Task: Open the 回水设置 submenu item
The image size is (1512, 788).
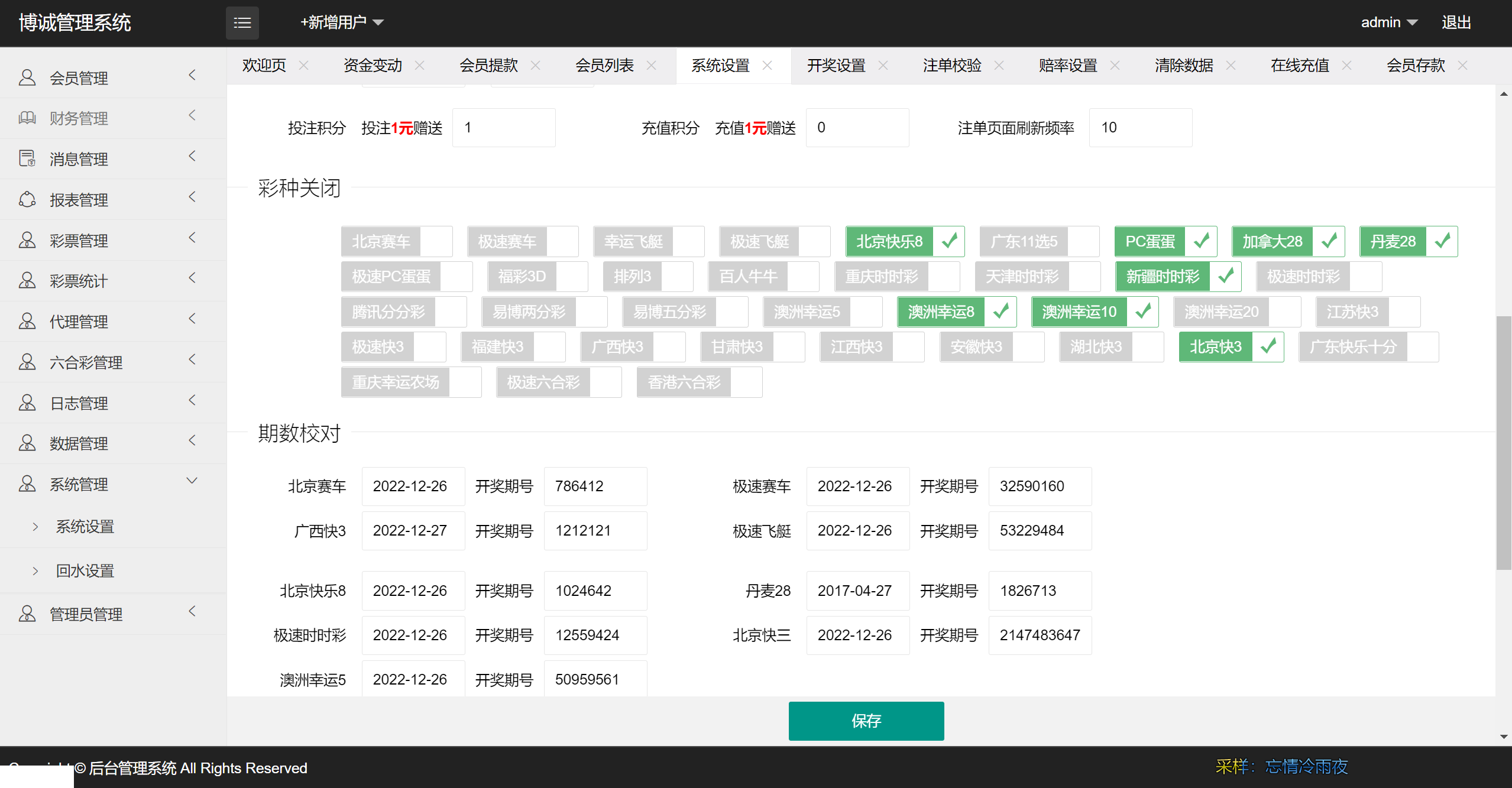Action: [85, 570]
